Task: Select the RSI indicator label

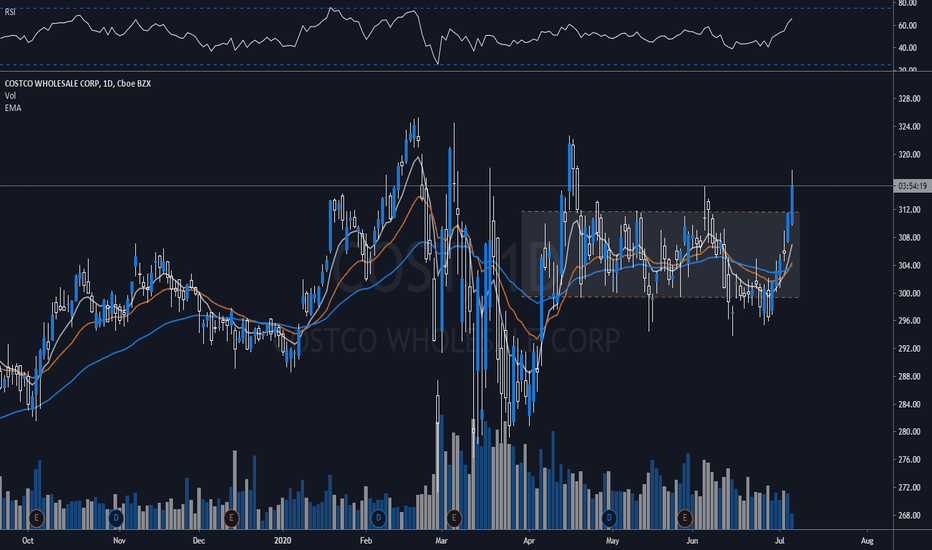Action: click(x=10, y=12)
